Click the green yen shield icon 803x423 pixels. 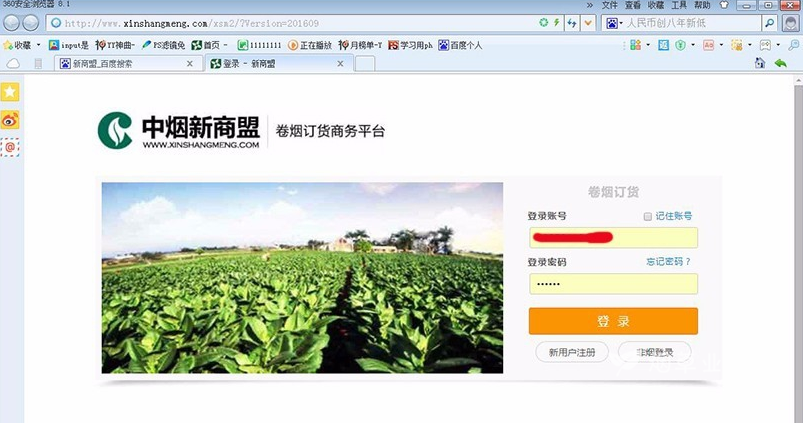tap(680, 45)
